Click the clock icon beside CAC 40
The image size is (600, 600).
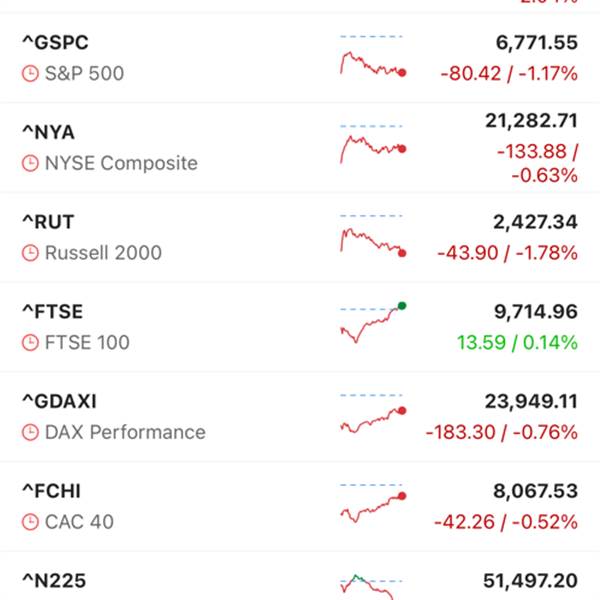pyautogui.click(x=29, y=522)
